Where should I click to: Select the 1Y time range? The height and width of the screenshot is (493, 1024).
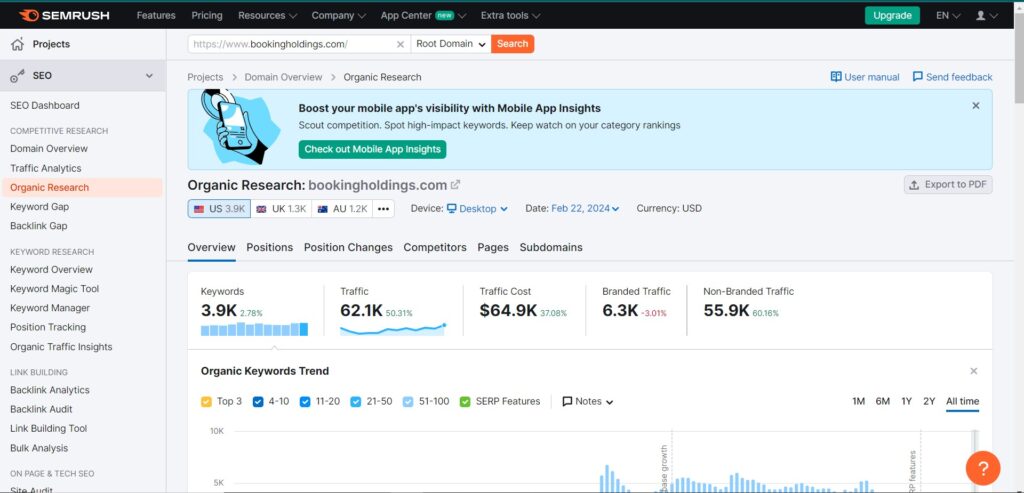point(906,402)
